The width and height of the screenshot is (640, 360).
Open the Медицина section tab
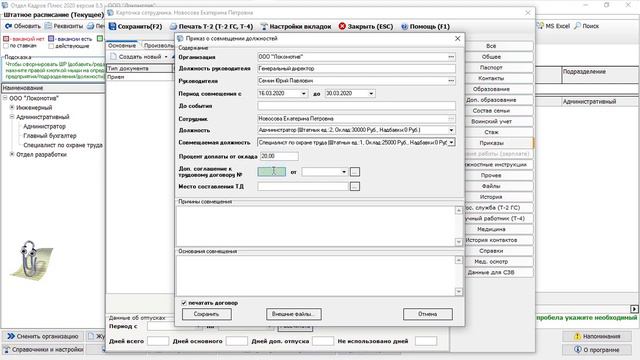click(x=491, y=229)
